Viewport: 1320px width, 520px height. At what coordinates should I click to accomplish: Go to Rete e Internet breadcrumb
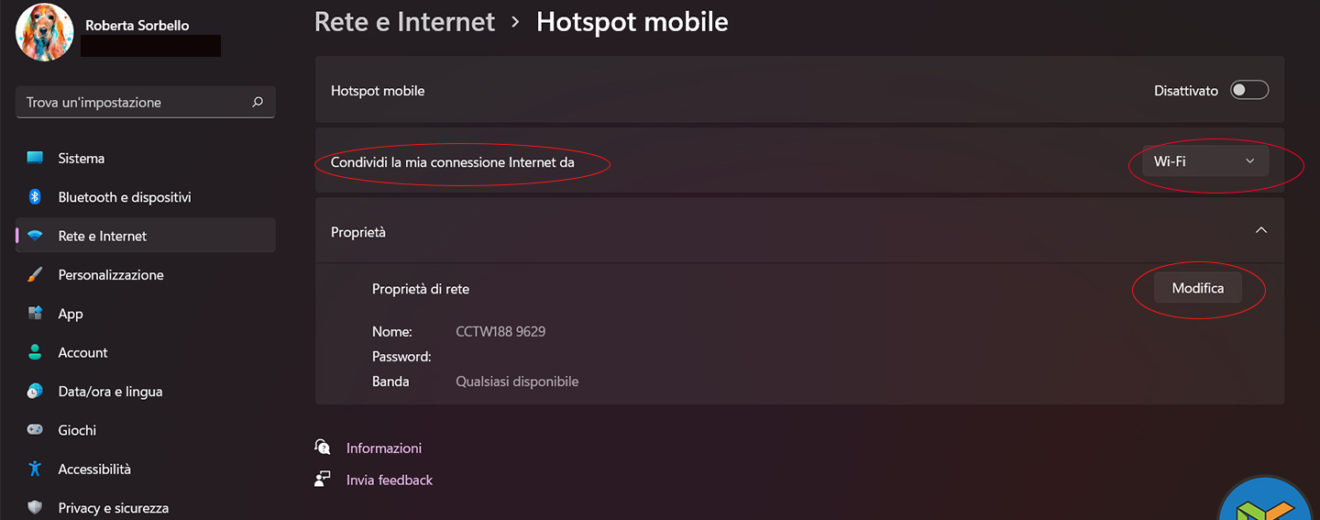point(404,22)
